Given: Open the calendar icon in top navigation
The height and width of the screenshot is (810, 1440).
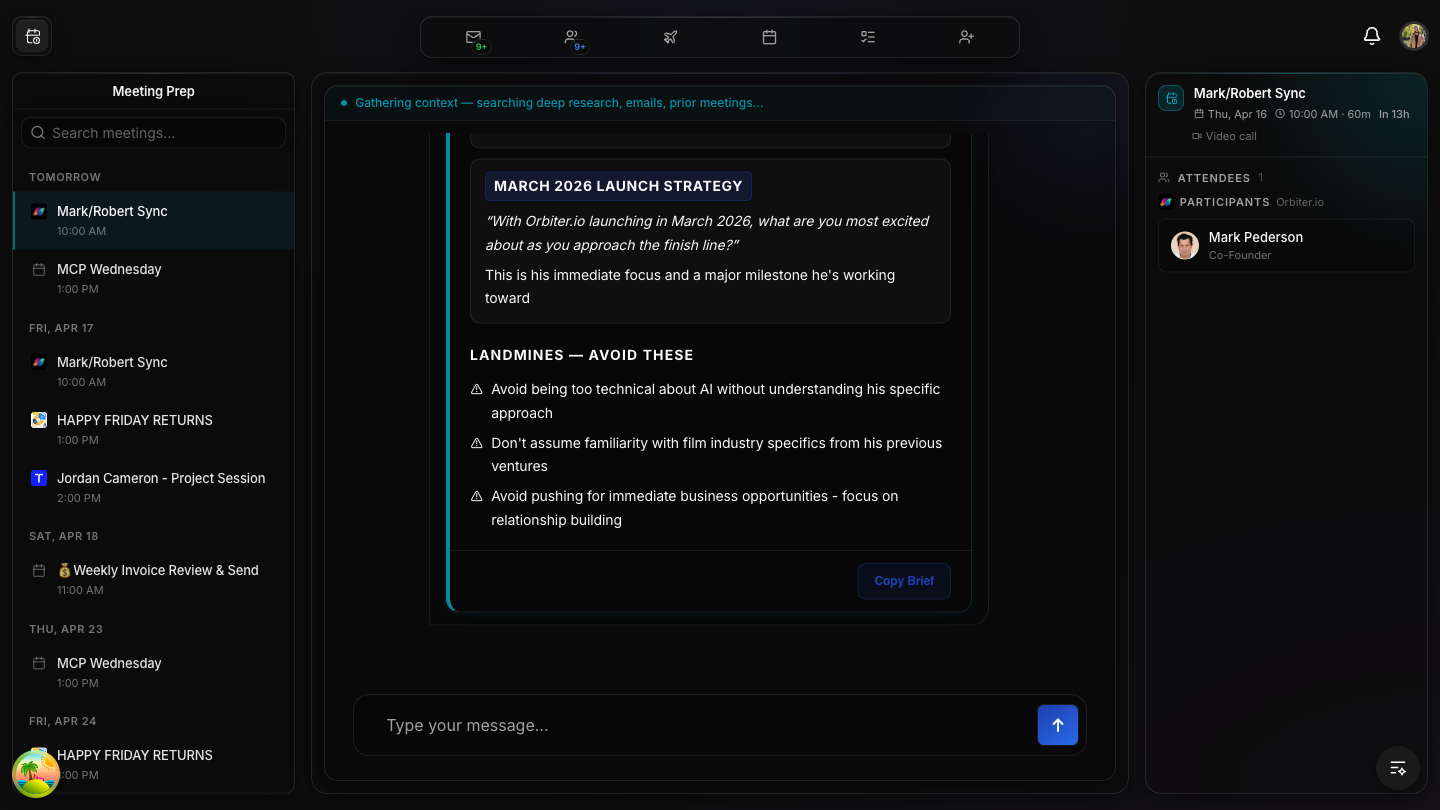Looking at the screenshot, I should click(x=769, y=37).
